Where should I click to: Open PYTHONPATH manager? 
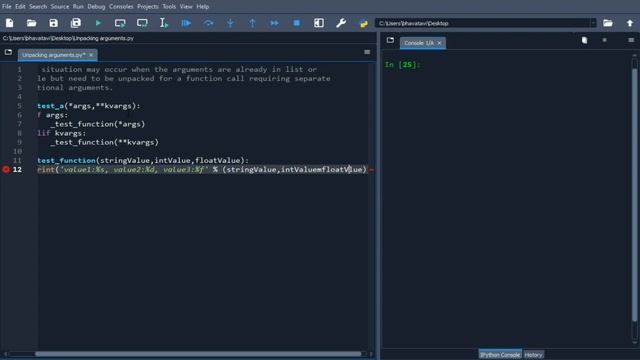coord(363,23)
